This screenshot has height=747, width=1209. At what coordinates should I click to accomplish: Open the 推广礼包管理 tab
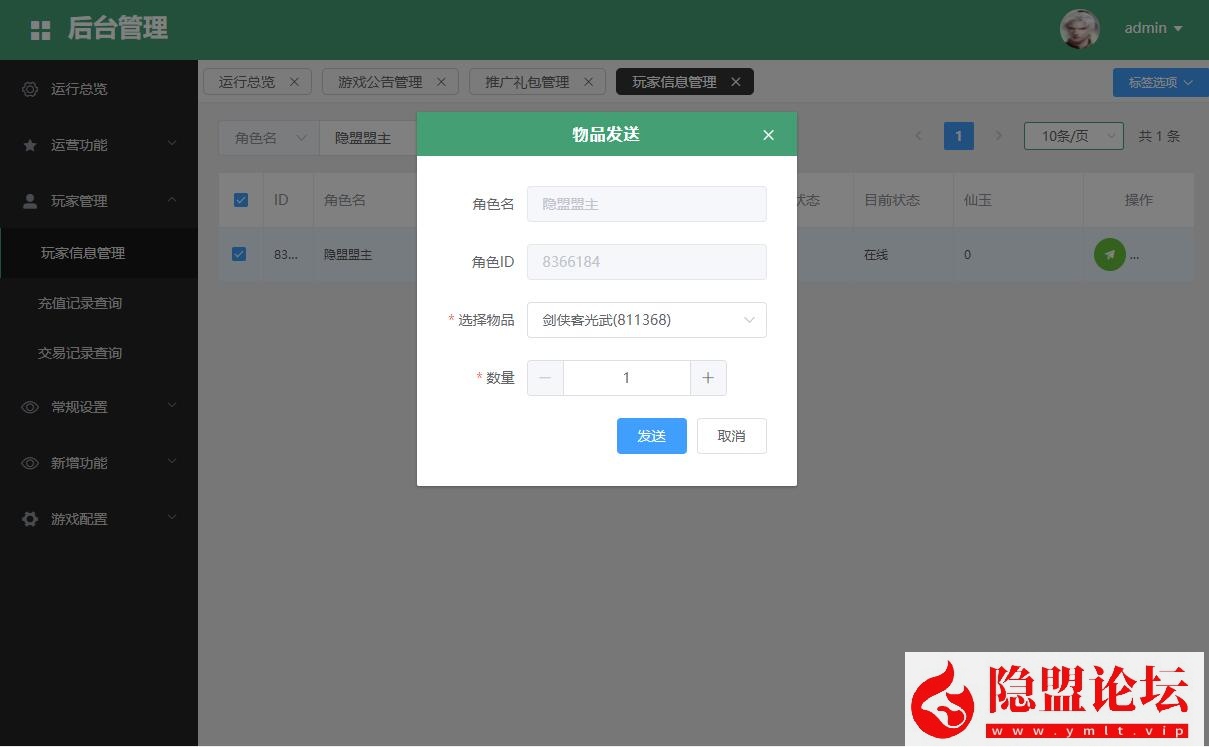pos(527,81)
